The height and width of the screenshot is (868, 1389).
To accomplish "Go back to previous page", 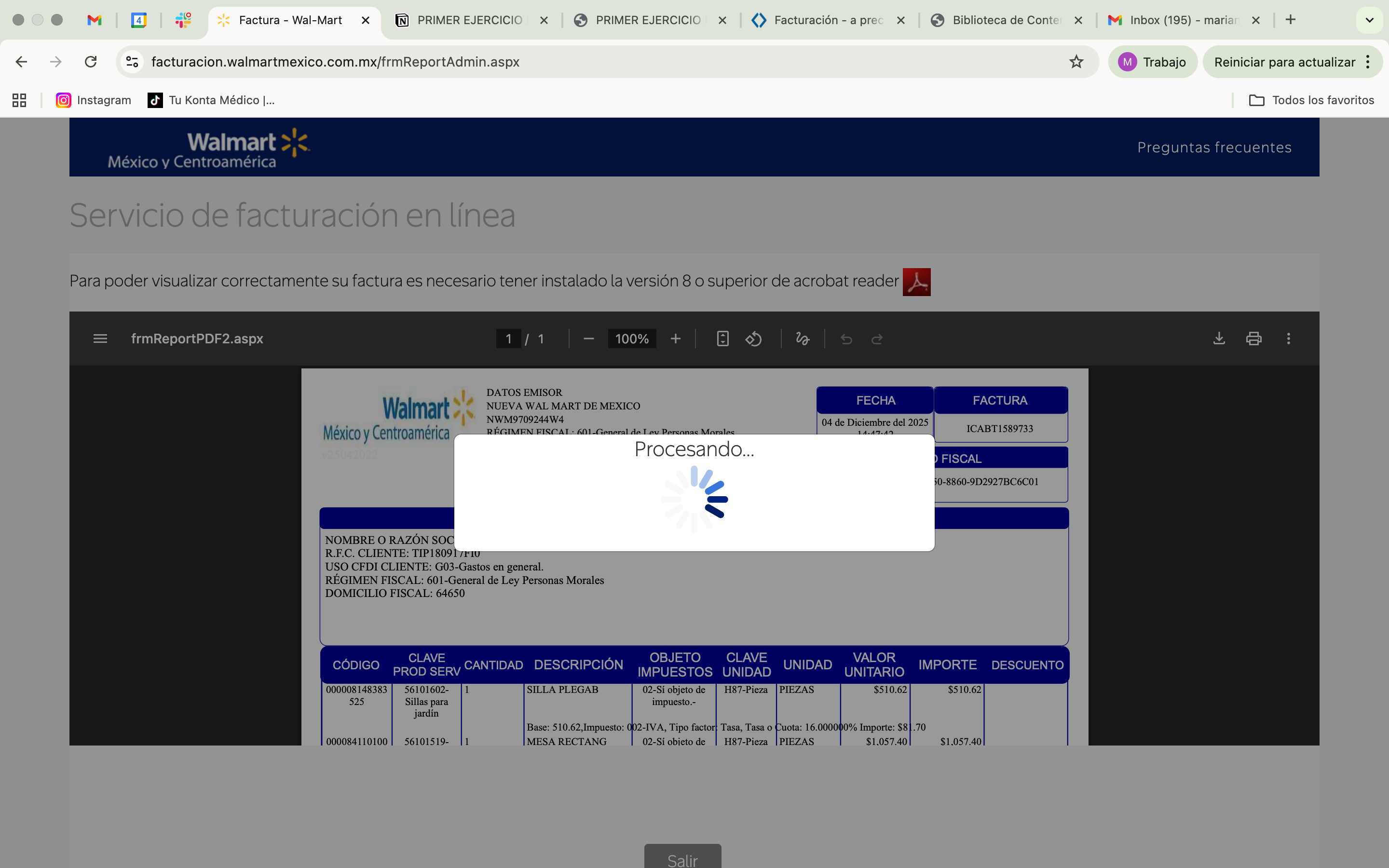I will (x=21, y=61).
